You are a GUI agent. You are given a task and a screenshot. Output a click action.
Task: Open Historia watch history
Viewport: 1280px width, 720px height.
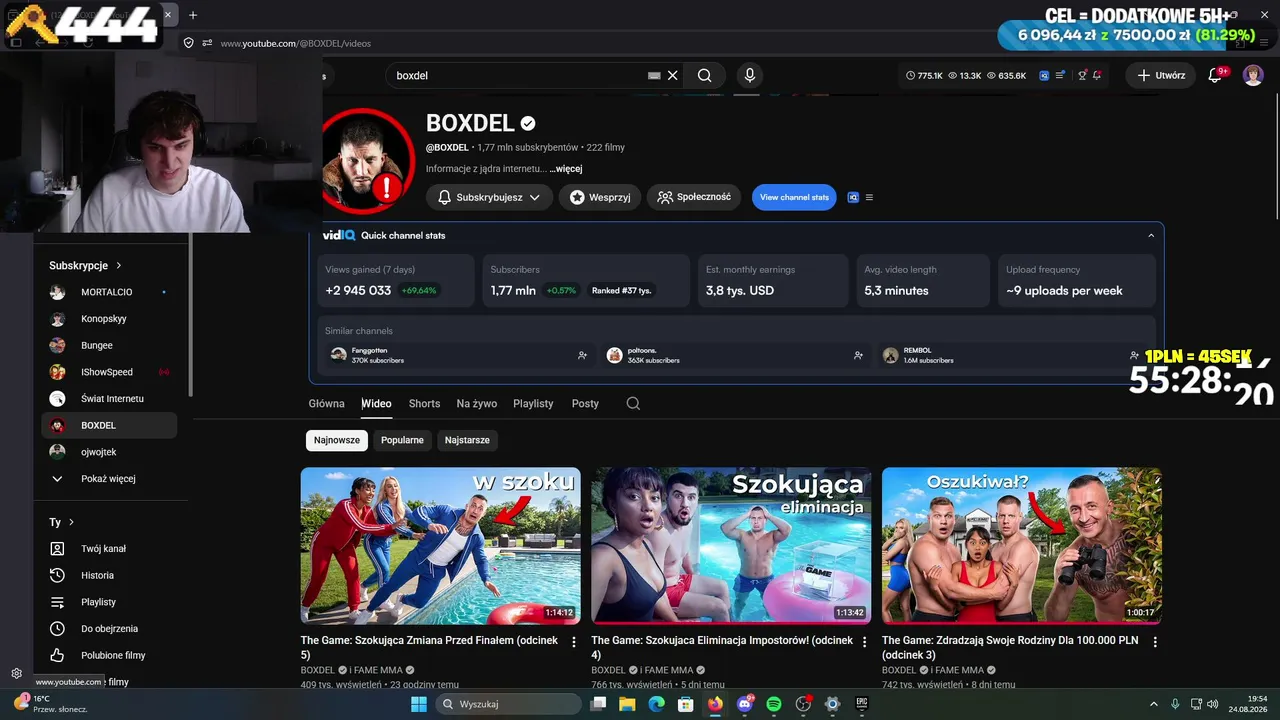pyautogui.click(x=109, y=575)
